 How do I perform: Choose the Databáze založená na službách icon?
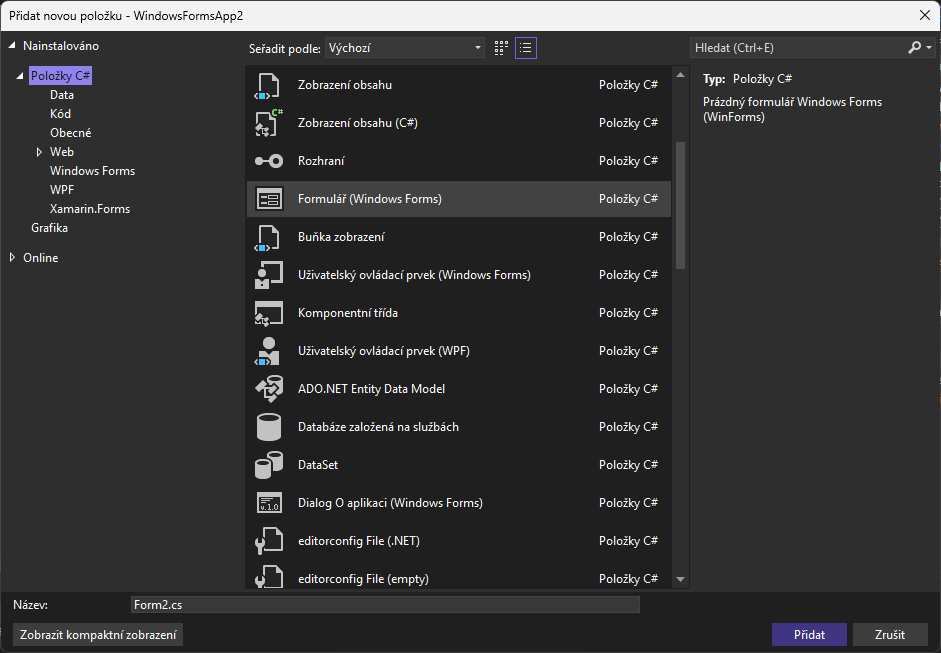tap(269, 427)
